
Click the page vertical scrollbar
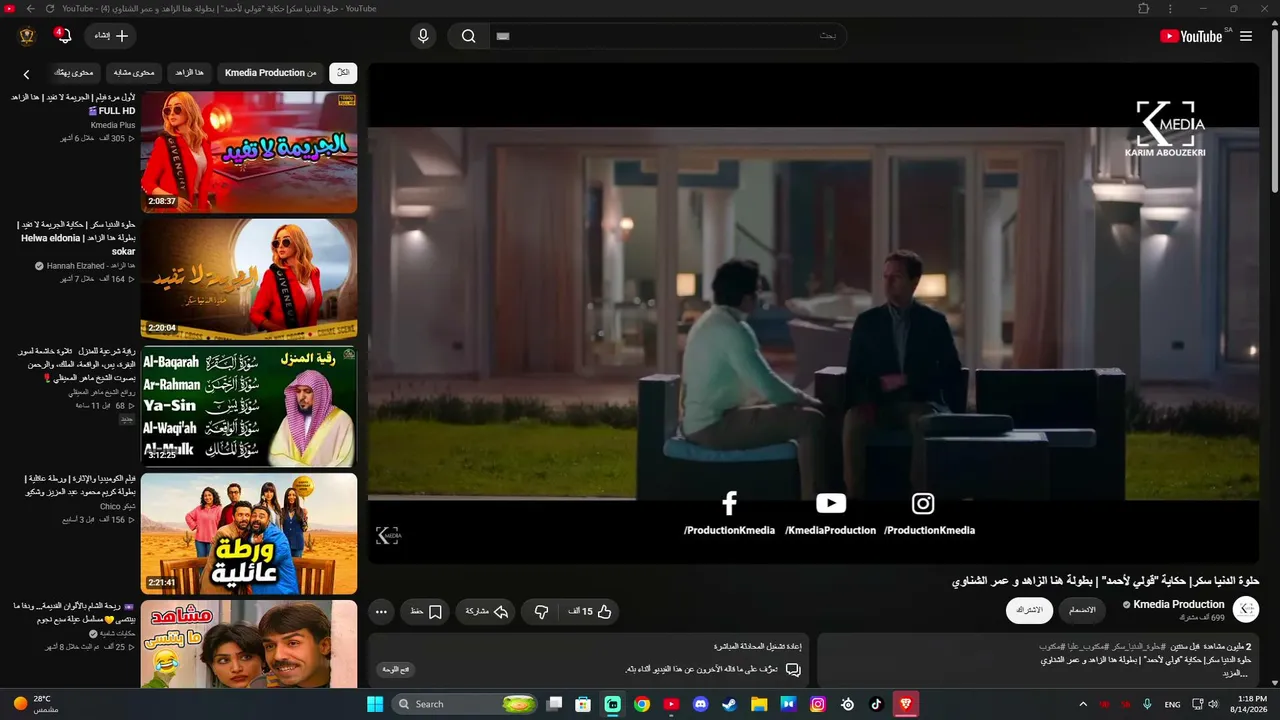click(1274, 110)
